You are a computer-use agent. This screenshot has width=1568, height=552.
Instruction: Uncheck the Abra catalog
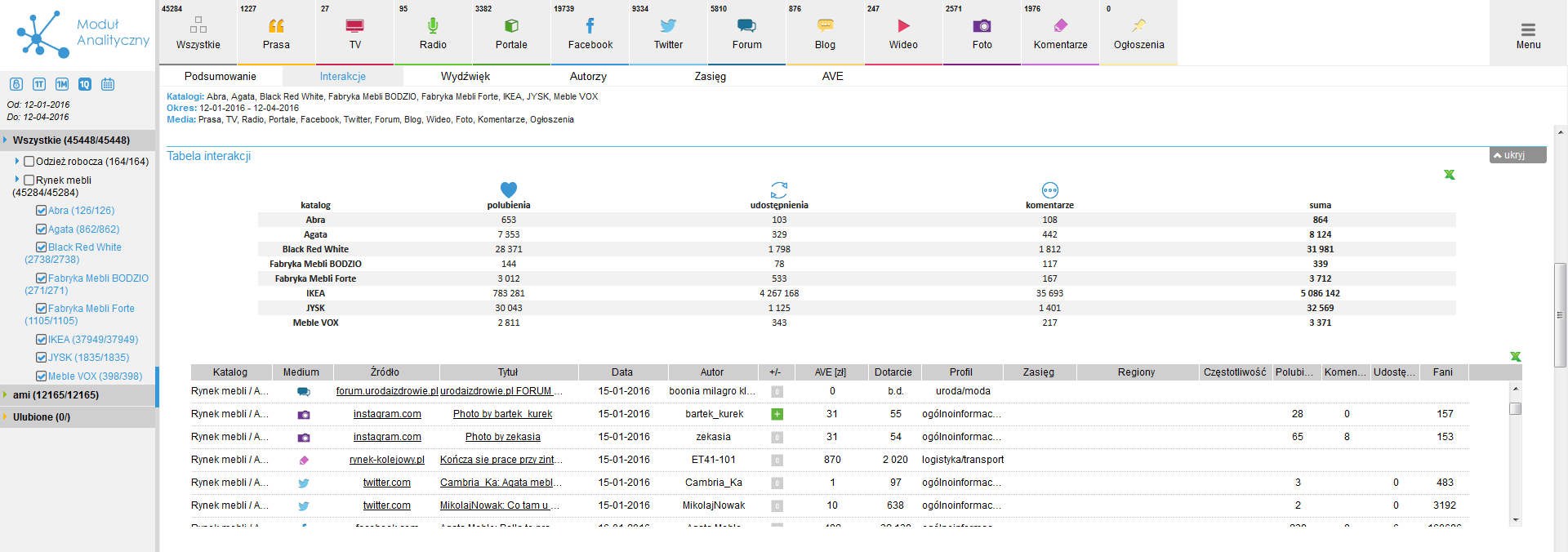pos(41,211)
